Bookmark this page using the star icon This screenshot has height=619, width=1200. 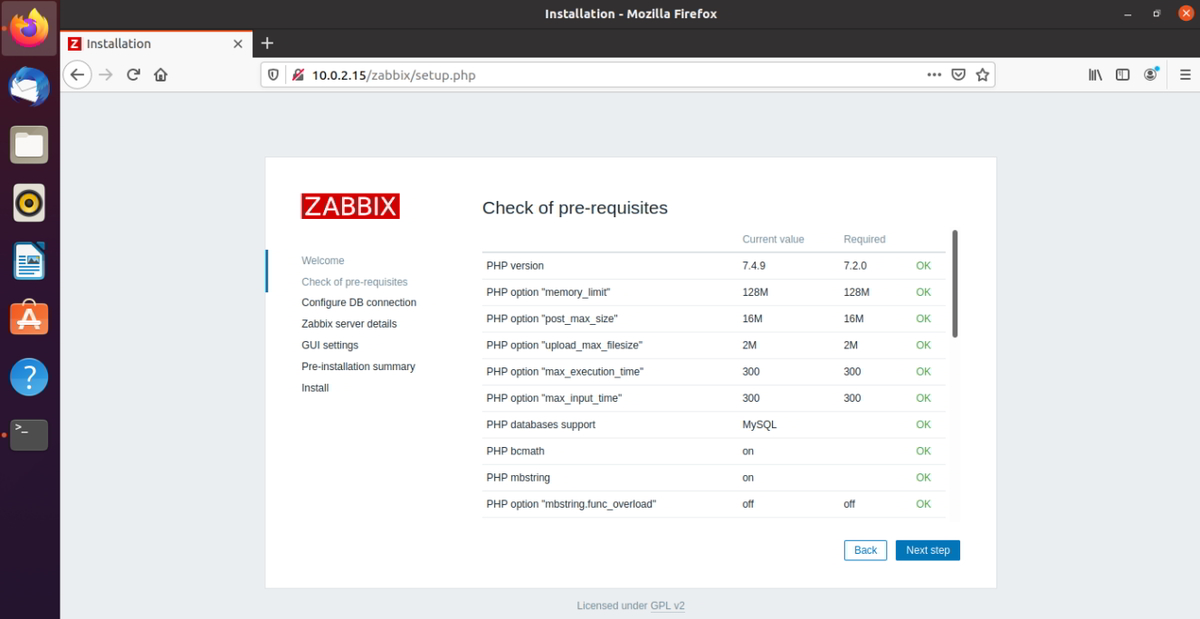click(x=981, y=74)
